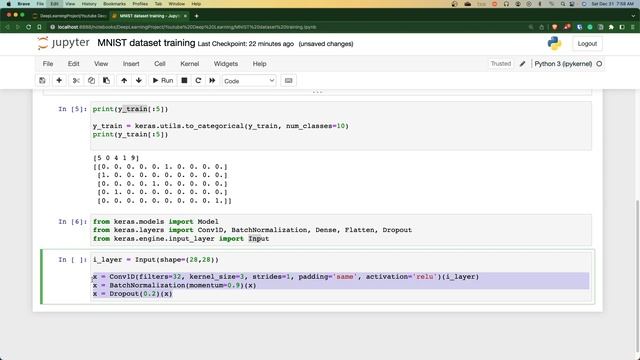The image size is (640, 360).
Task: Close the MNIST dataset training tab
Action: [185, 16]
